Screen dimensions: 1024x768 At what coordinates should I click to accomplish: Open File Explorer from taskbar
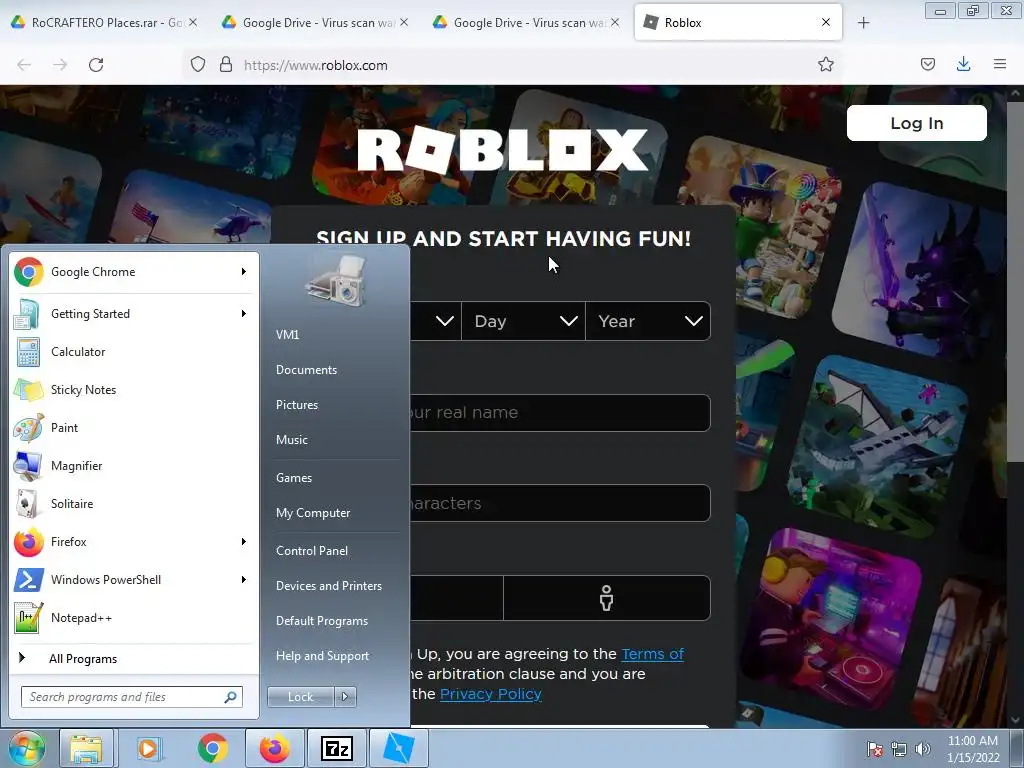tap(86, 748)
